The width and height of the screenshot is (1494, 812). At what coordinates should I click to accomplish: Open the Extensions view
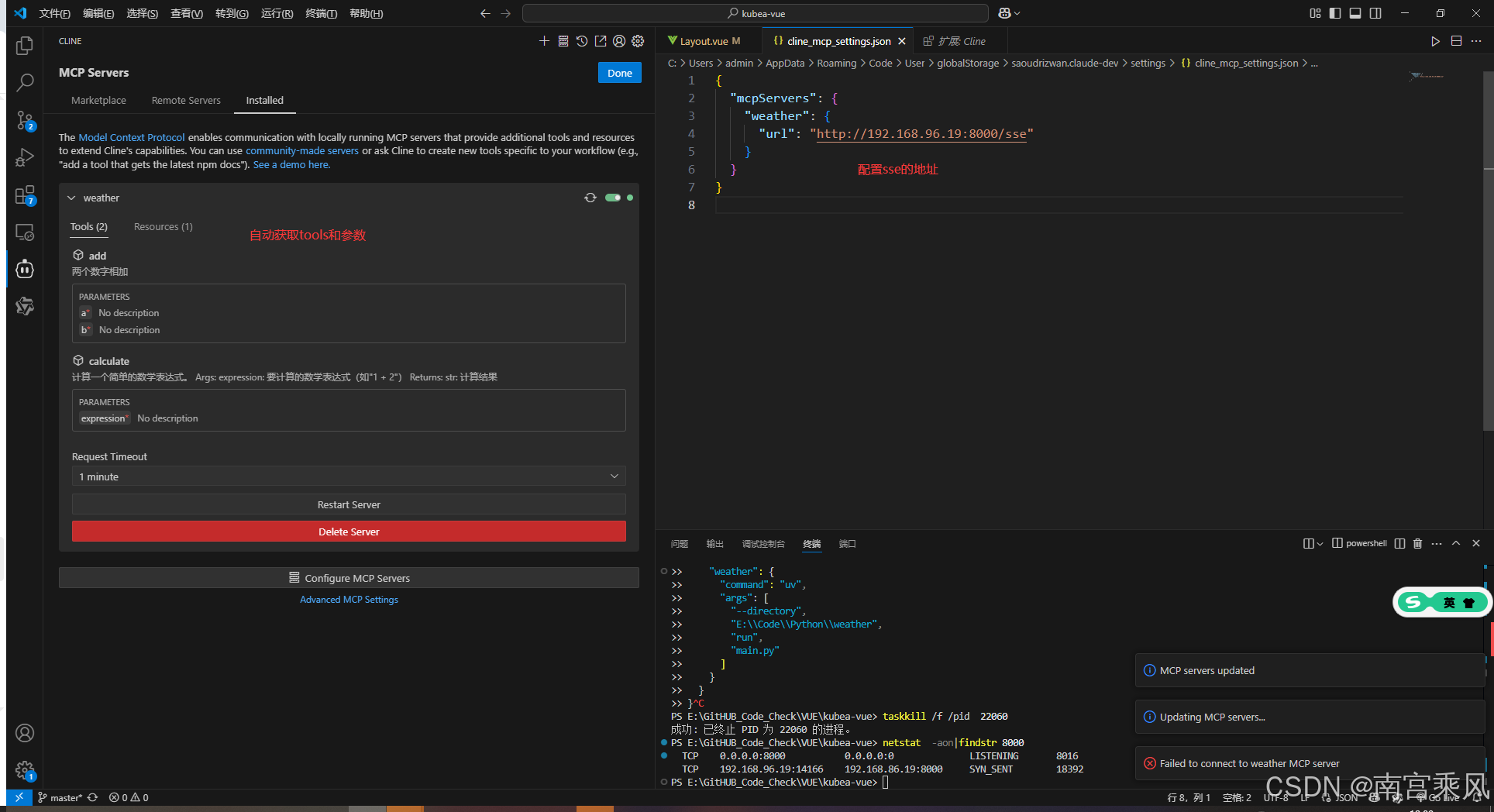click(x=25, y=194)
